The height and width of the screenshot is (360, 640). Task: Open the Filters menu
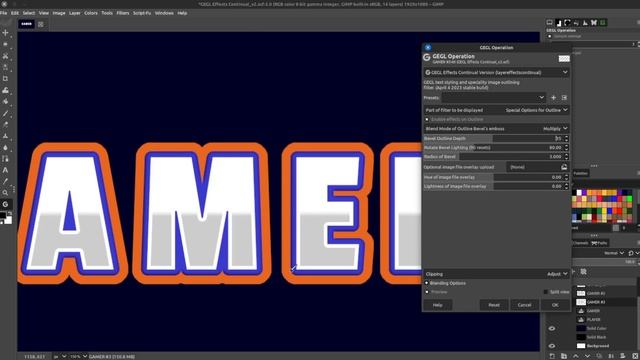tap(122, 13)
